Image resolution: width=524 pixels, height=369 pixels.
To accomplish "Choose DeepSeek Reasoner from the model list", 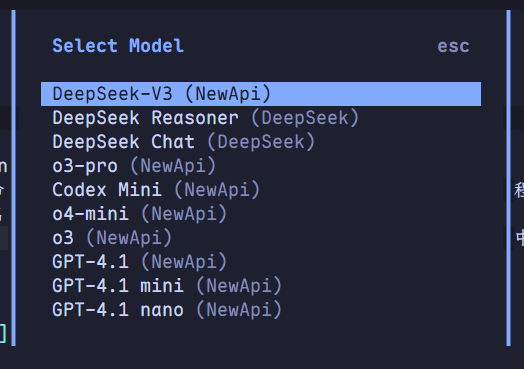I will pyautogui.click(x=261, y=118).
